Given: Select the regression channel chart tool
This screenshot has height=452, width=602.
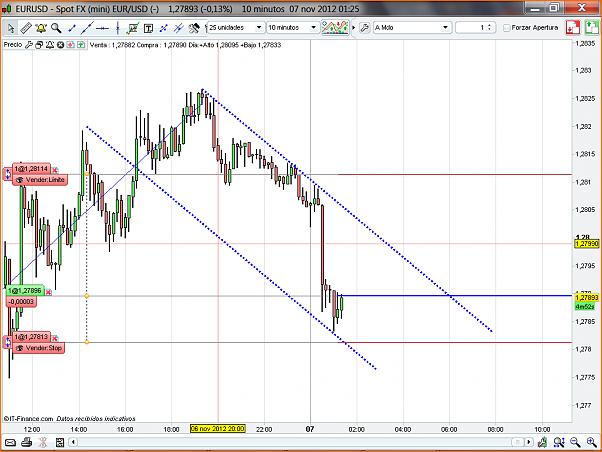Looking at the screenshot, I should 133,28.
